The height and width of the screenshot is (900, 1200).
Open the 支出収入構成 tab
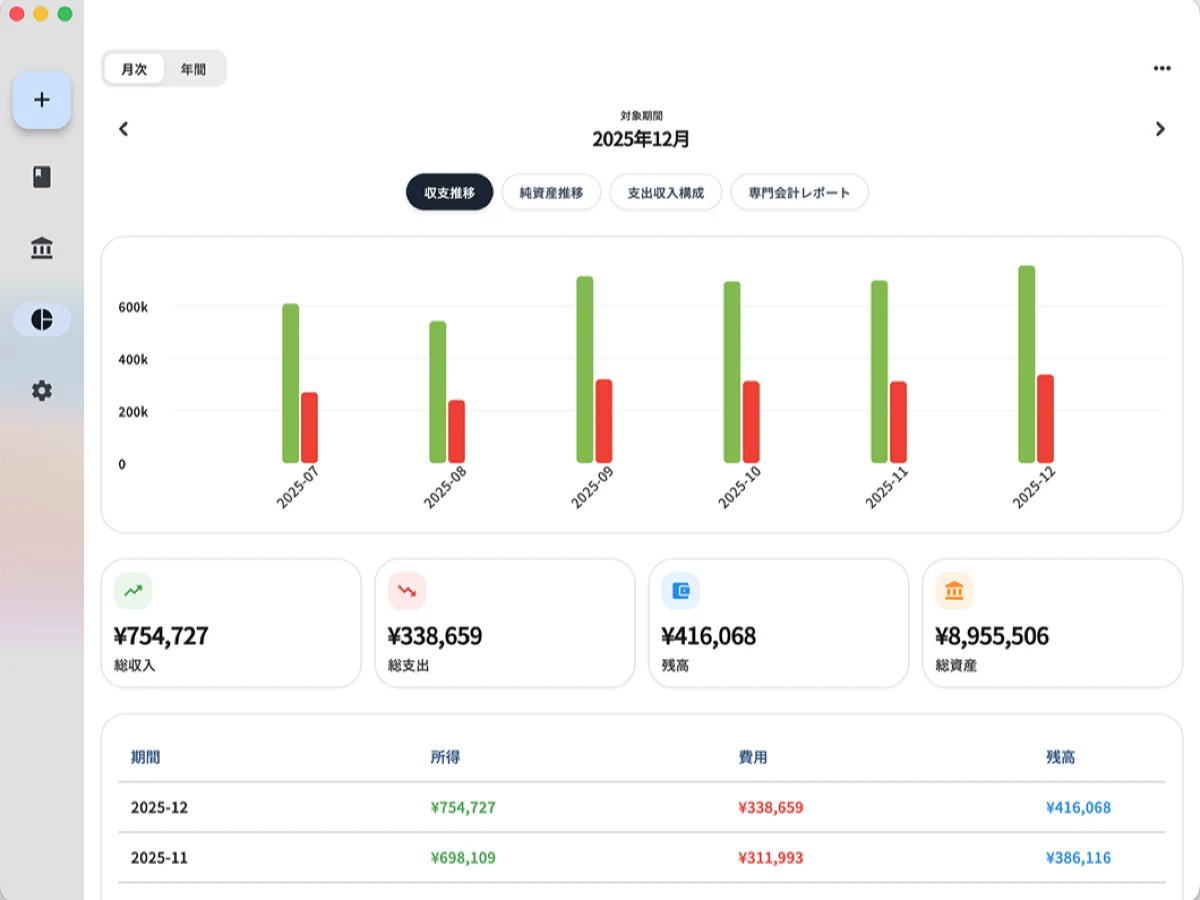click(665, 192)
